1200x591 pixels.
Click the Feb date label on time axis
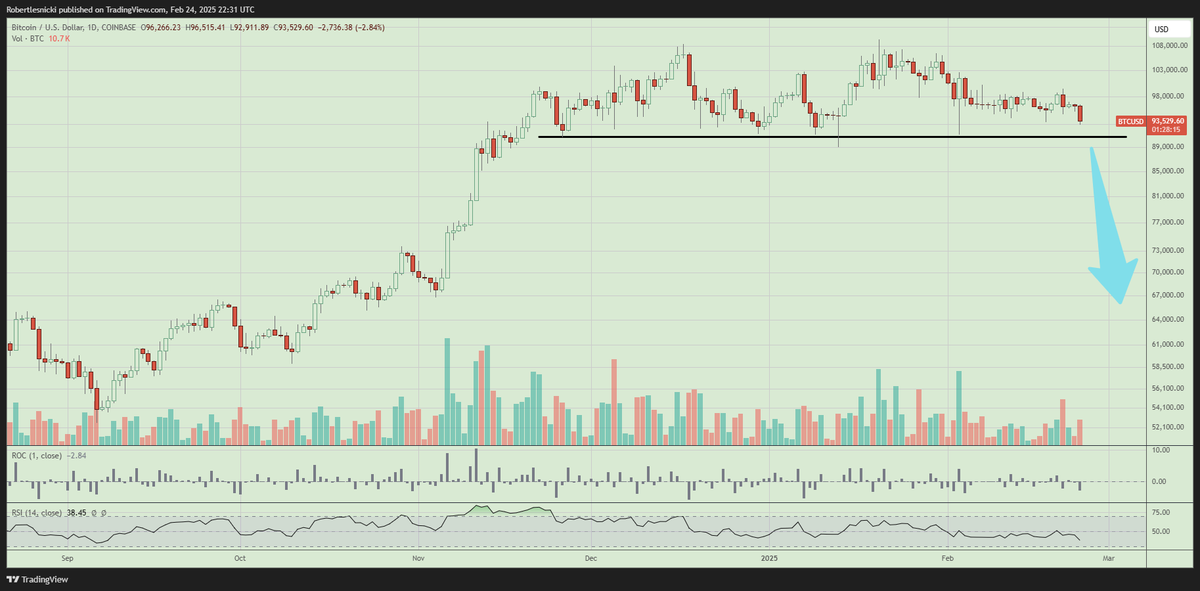tap(946, 557)
